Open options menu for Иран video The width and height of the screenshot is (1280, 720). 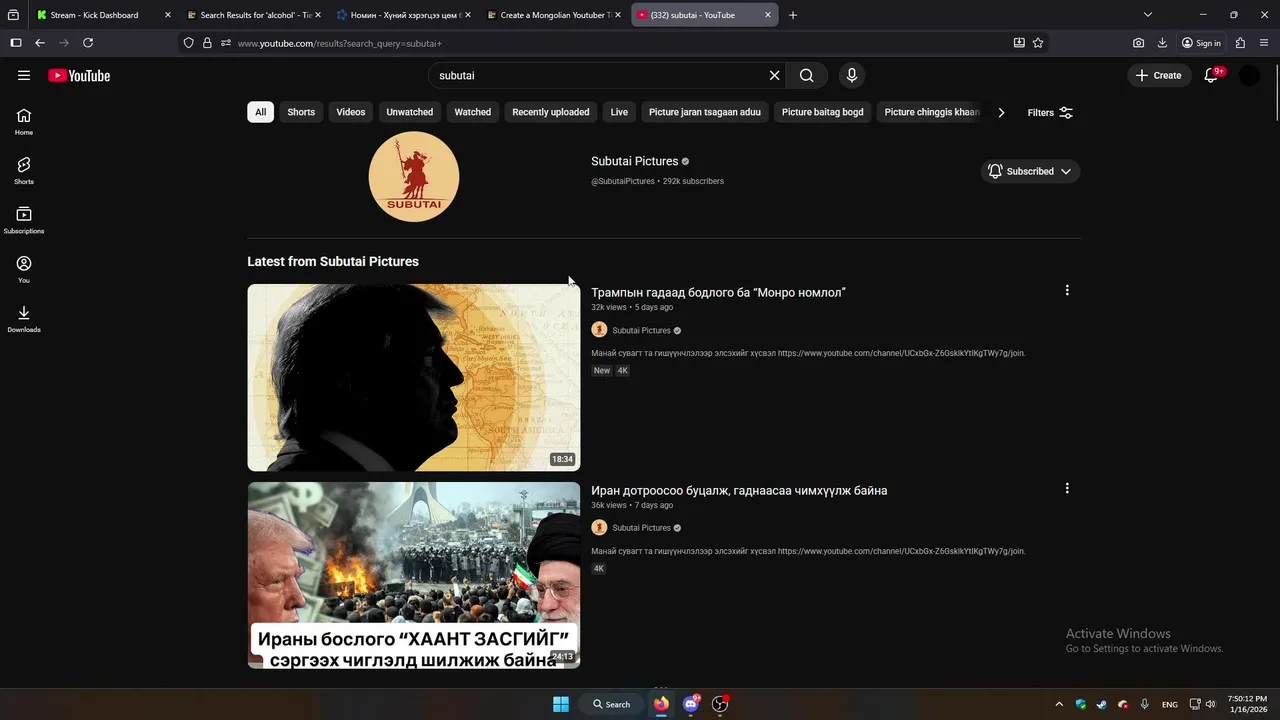point(1067,488)
